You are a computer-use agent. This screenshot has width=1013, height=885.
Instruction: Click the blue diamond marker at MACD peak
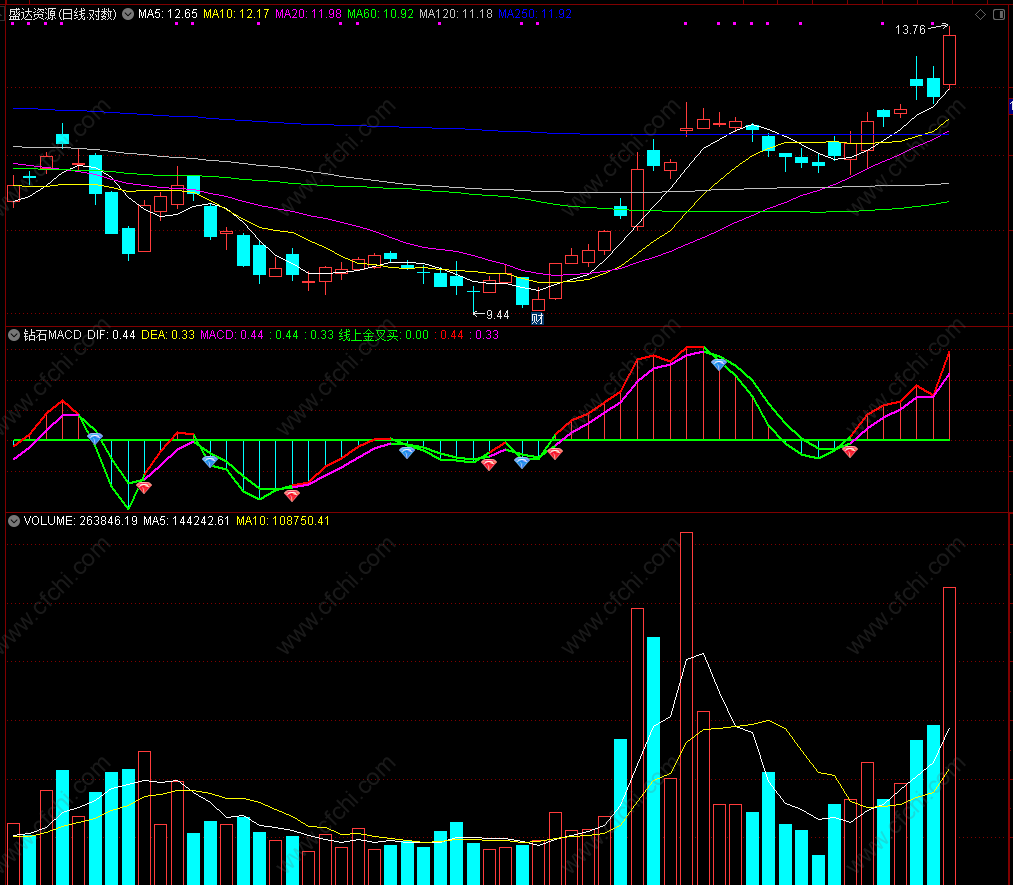pyautogui.click(x=718, y=365)
